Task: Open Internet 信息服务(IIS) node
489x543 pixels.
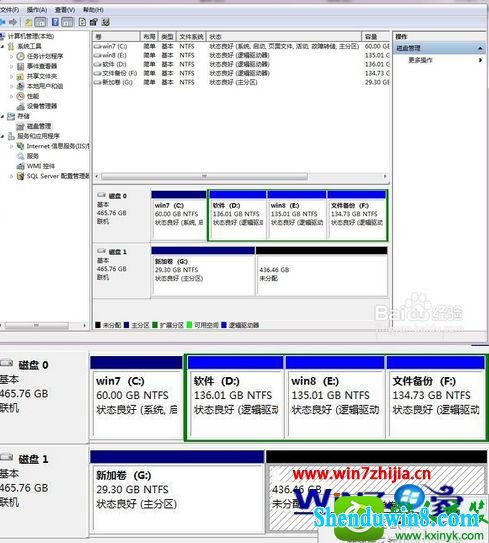Action: tap(58, 146)
